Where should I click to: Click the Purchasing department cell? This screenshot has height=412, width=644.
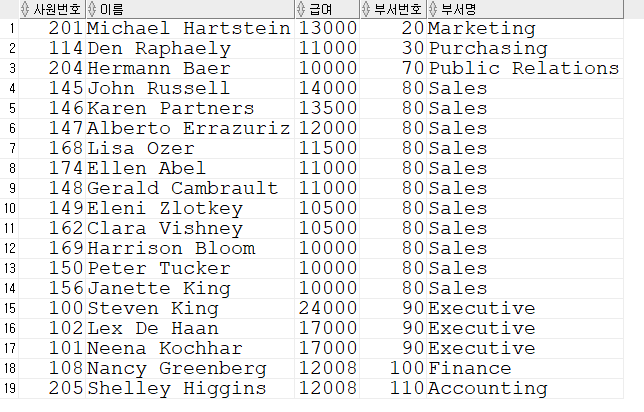[525, 48]
